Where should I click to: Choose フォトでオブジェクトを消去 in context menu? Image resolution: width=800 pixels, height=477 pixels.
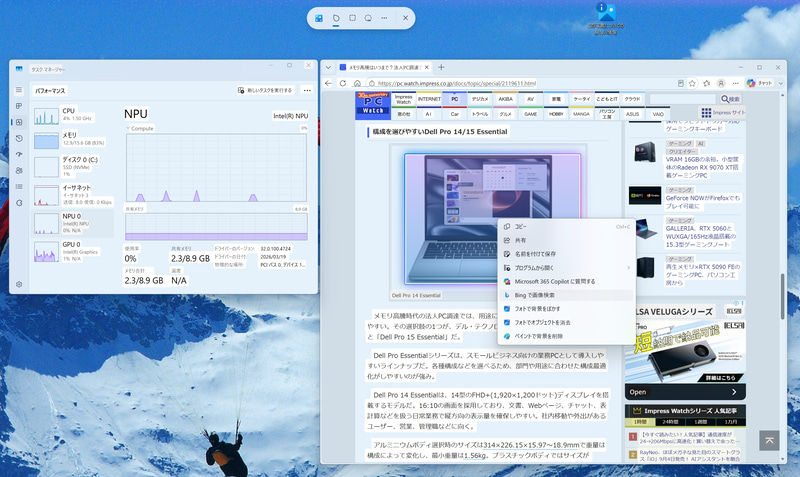(566, 322)
